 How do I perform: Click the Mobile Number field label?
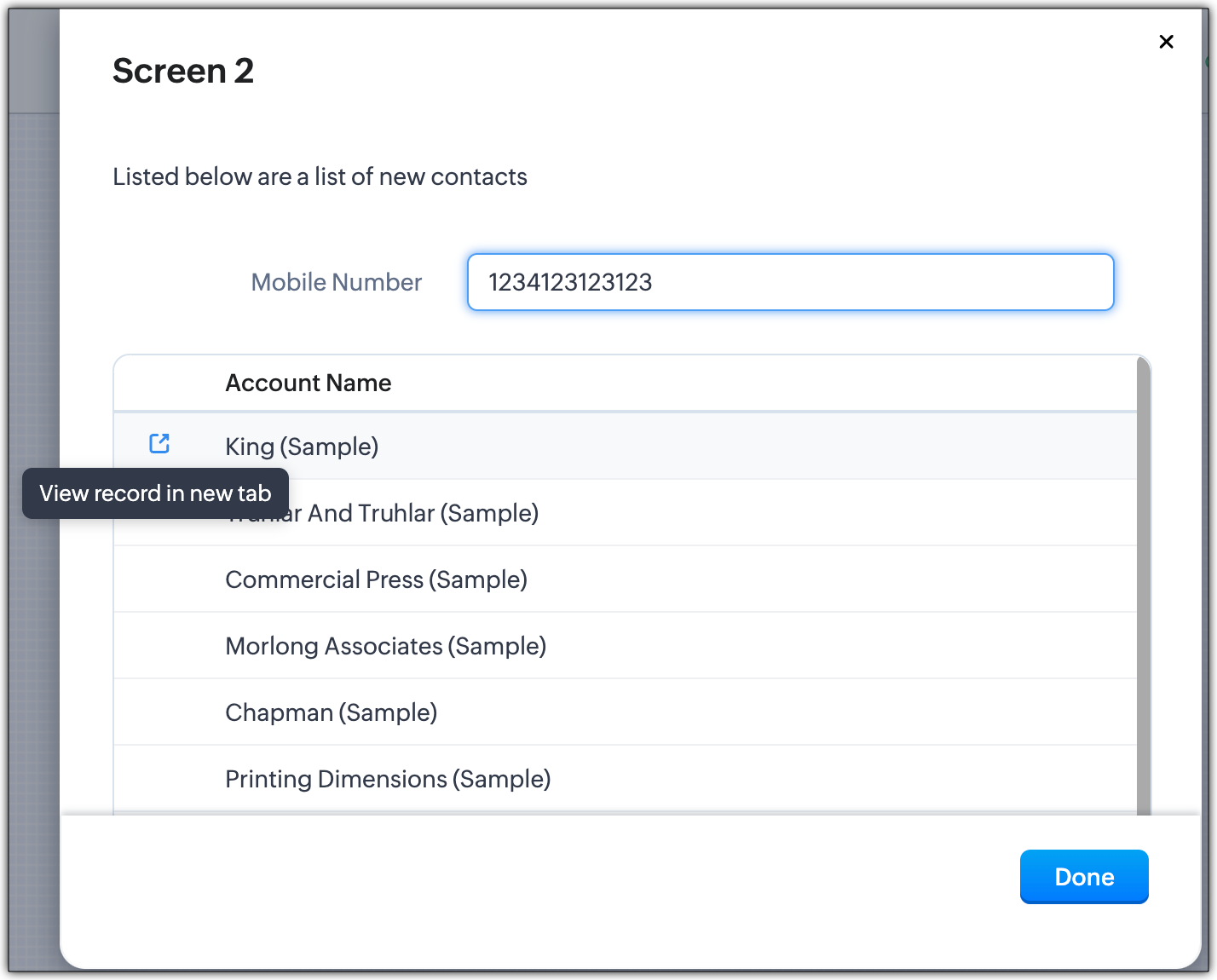336,282
